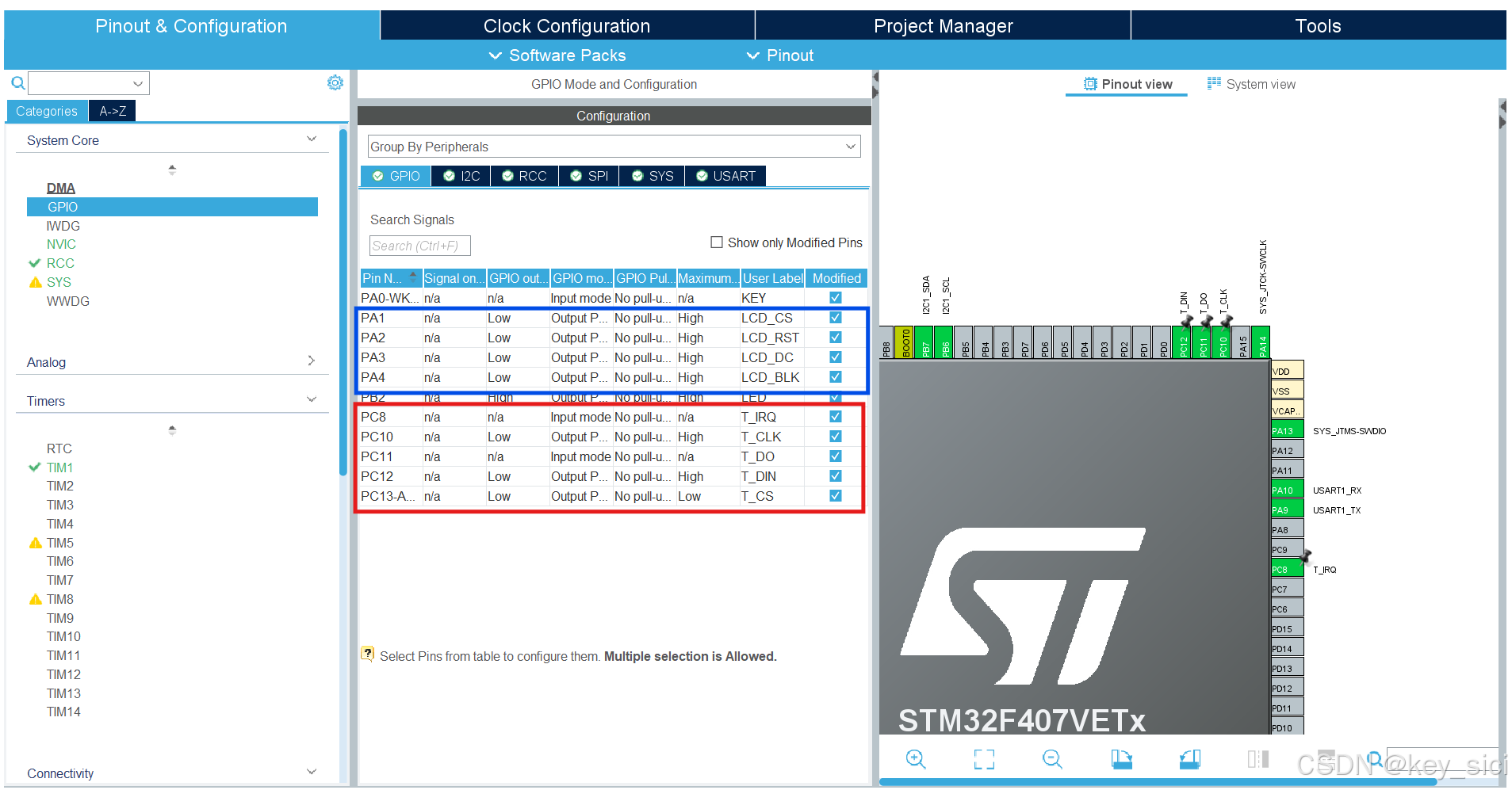Toggle Modified checkbox for PA1 LCD_CS row

point(835,317)
